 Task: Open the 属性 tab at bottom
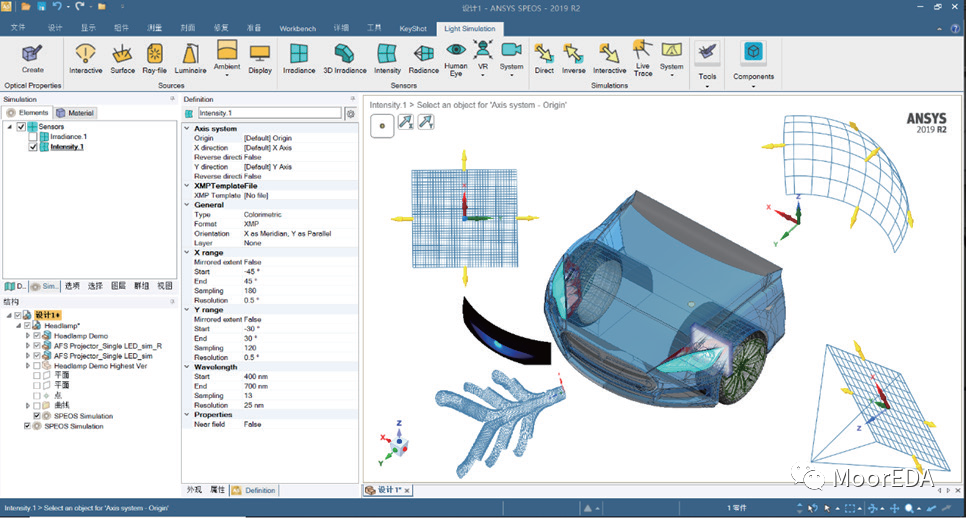pos(217,490)
